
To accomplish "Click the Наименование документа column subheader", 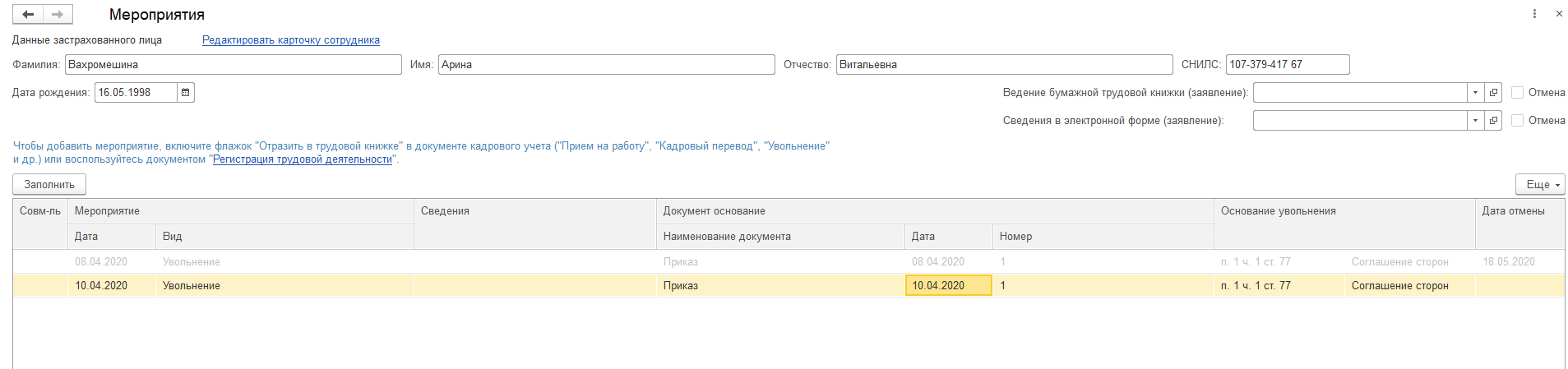I will coord(781,237).
